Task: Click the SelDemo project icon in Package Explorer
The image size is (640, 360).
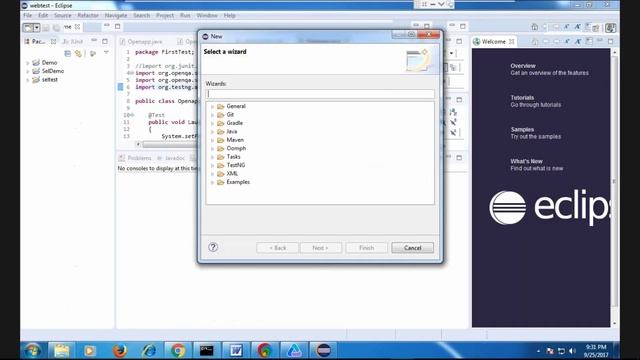Action: click(x=36, y=71)
